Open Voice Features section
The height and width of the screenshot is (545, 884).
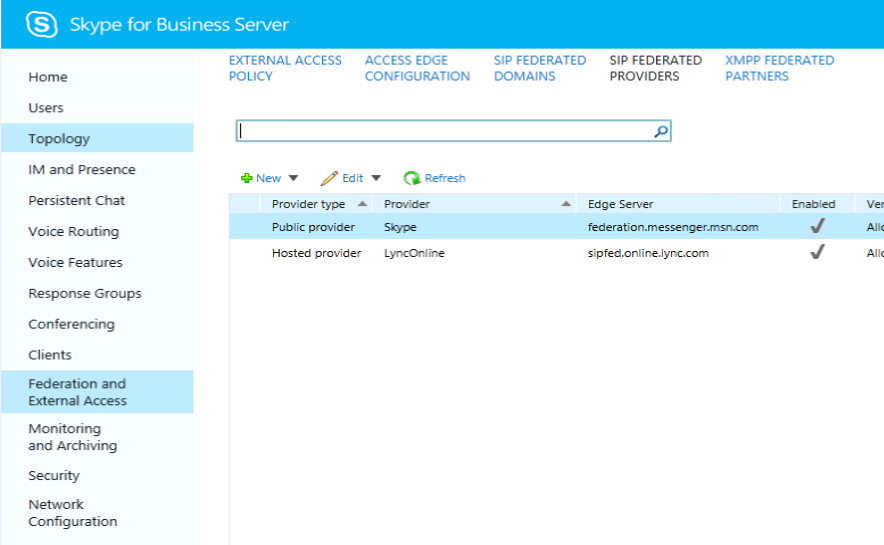point(75,263)
